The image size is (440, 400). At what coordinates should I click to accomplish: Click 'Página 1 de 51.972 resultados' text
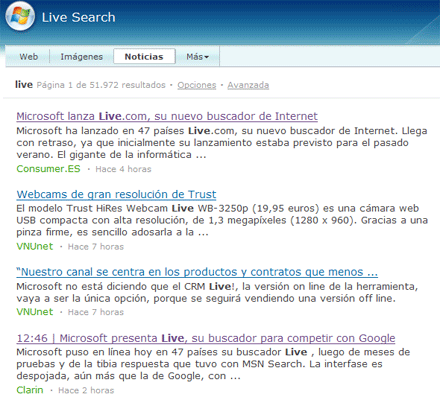101,85
